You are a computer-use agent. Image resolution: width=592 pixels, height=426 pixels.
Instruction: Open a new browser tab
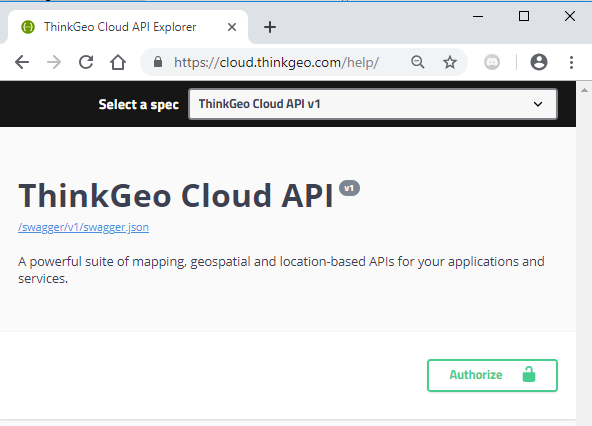tap(270, 27)
